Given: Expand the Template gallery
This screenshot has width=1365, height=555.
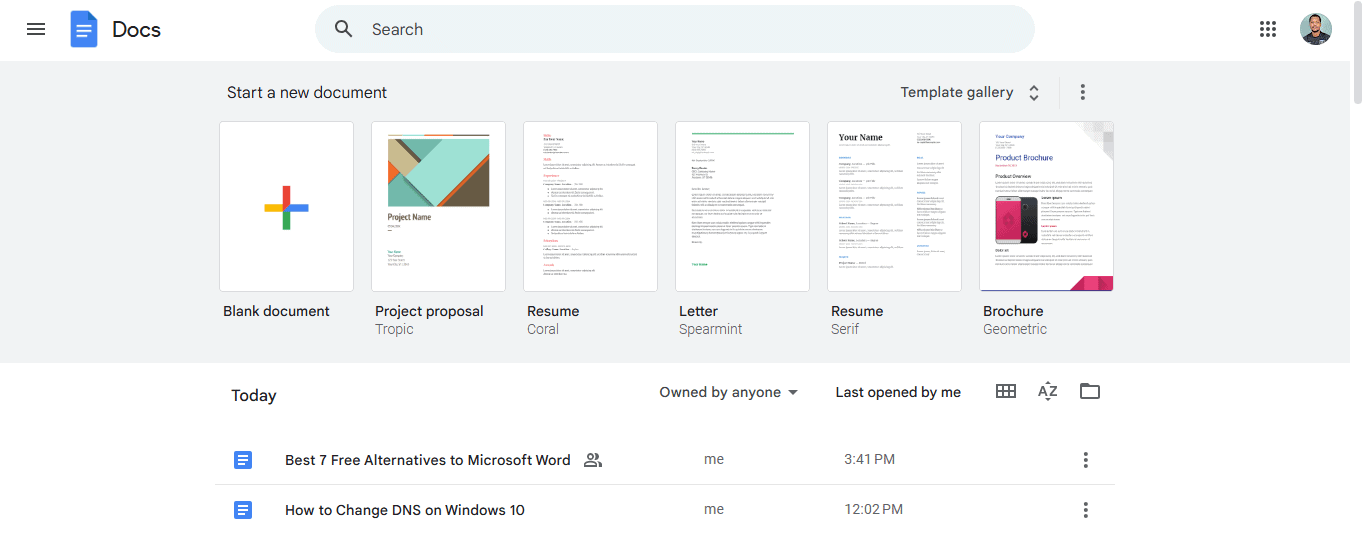Looking at the screenshot, I should [971, 92].
